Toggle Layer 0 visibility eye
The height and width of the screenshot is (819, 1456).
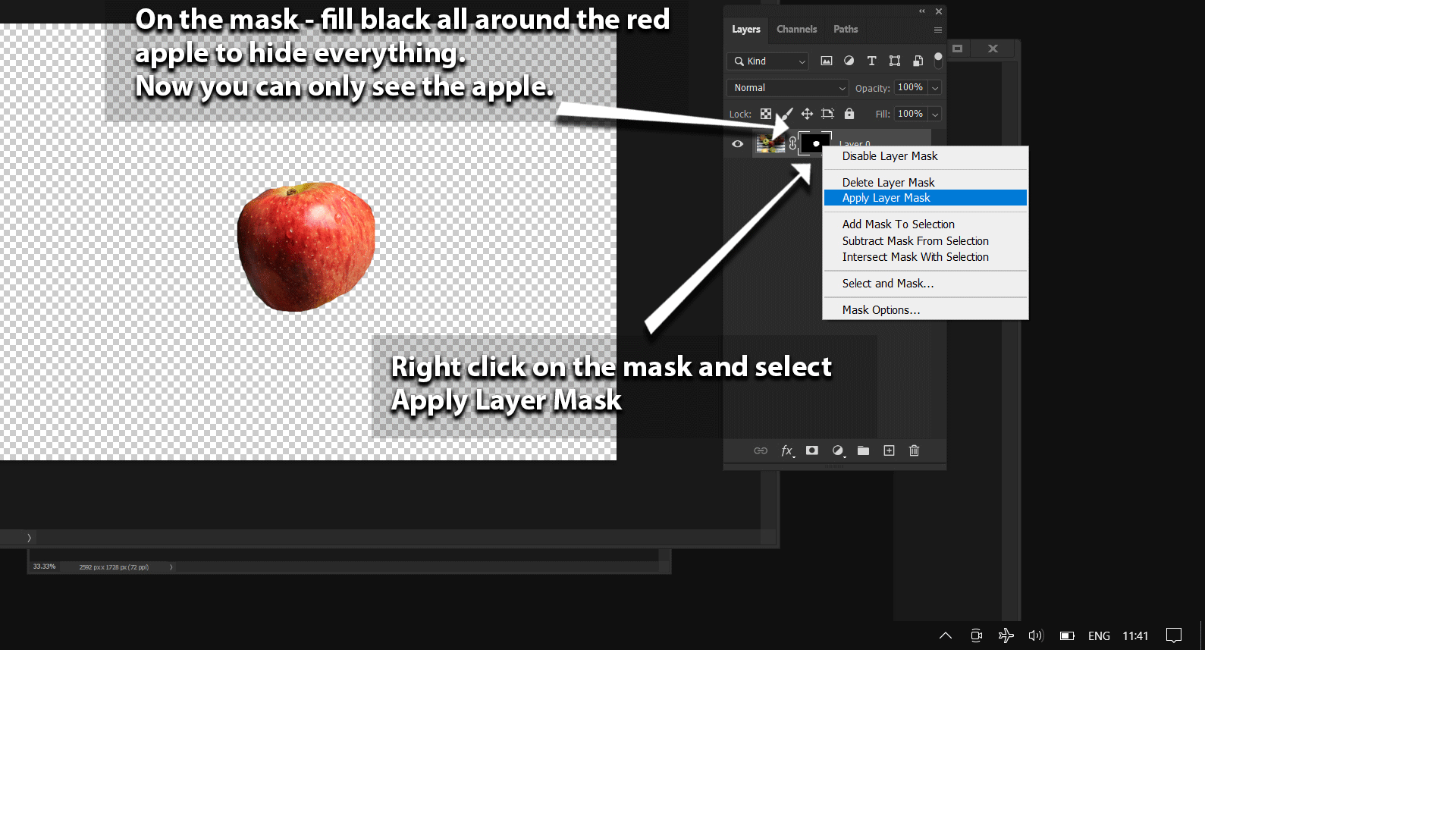tap(737, 143)
